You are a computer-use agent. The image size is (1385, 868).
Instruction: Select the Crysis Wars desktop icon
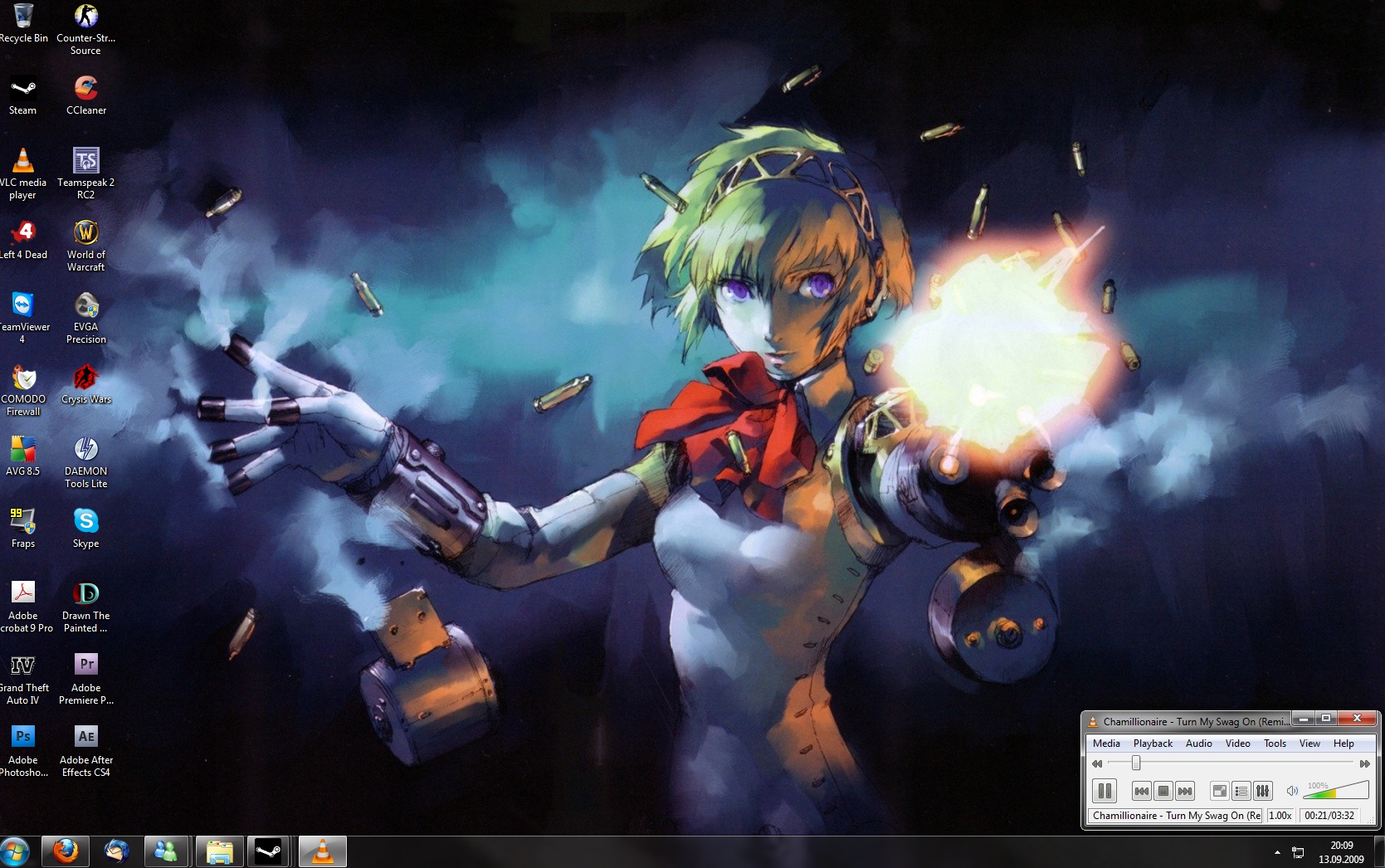click(85, 384)
